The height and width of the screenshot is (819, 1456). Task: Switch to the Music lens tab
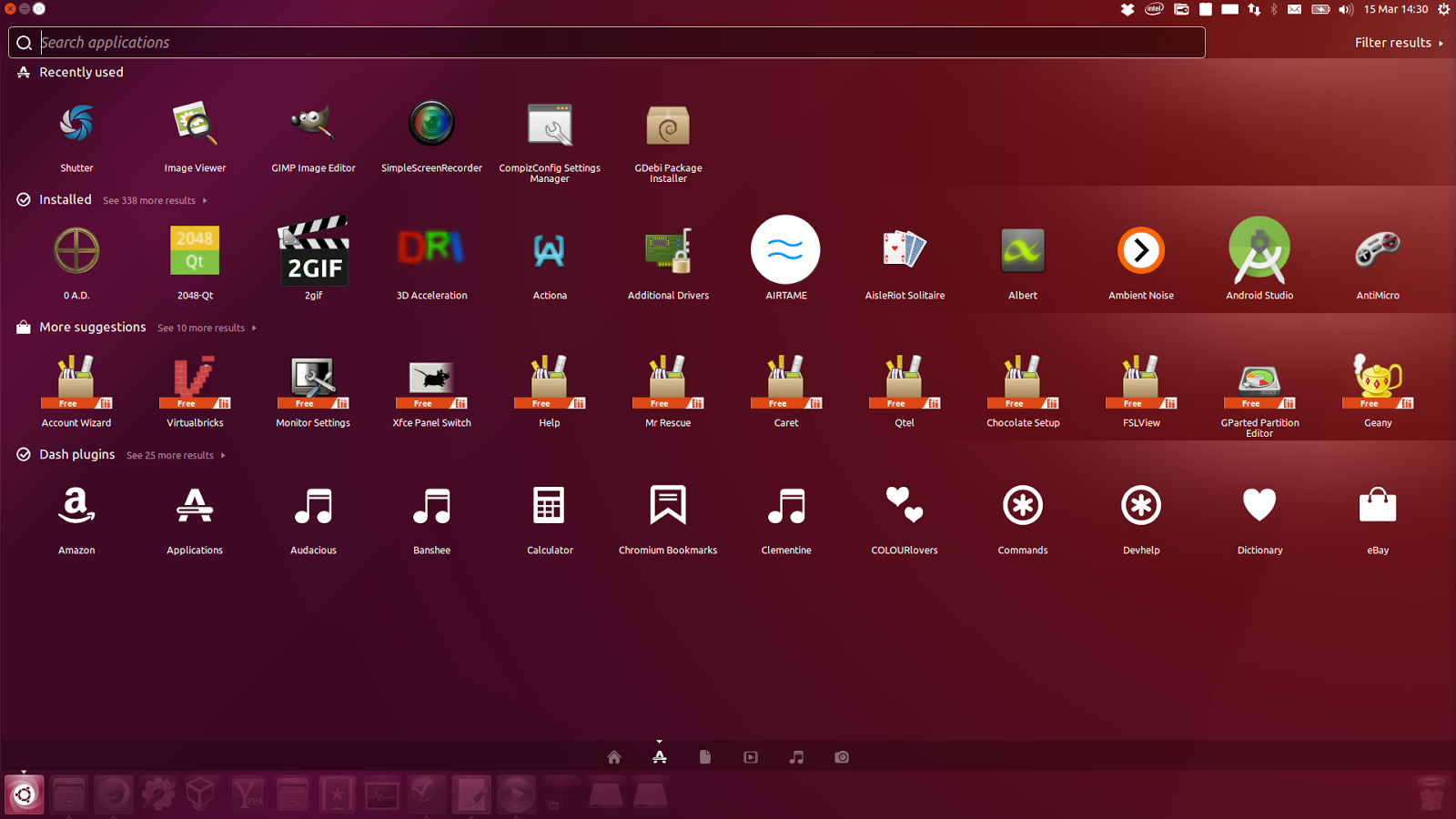795,756
